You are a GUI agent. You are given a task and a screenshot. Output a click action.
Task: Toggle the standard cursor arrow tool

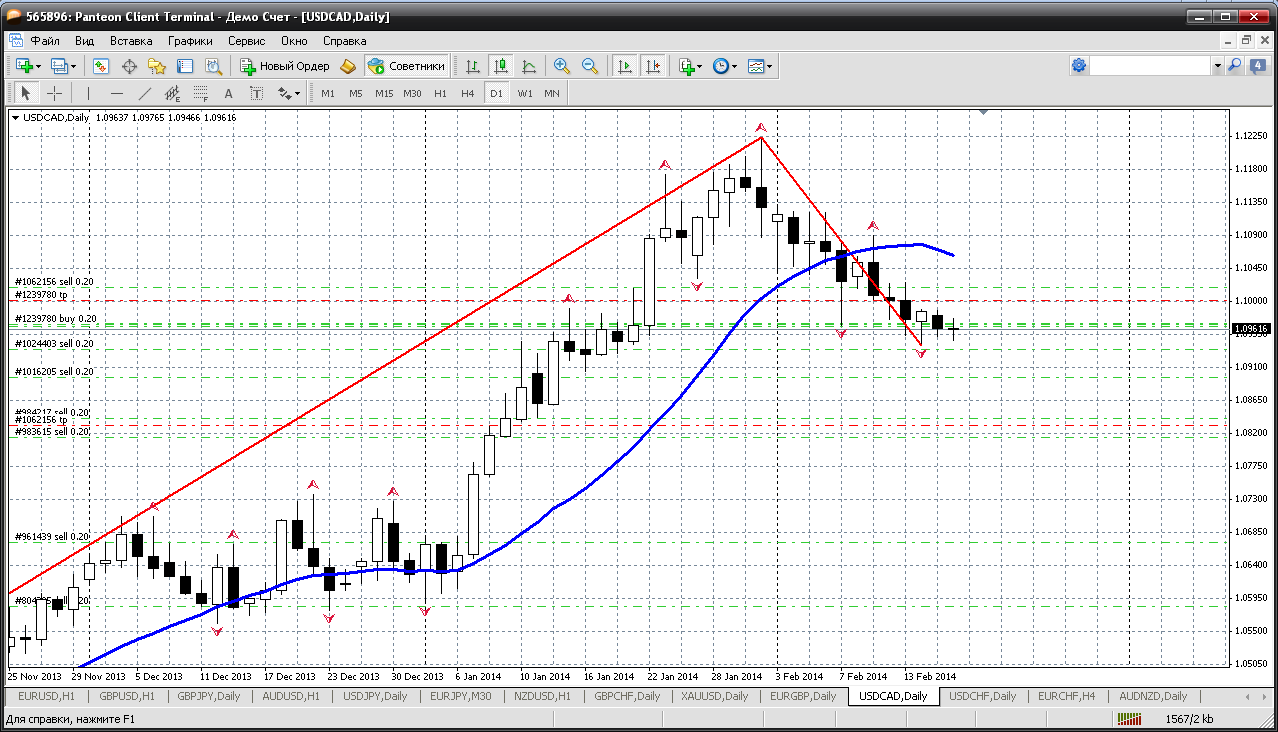point(26,93)
